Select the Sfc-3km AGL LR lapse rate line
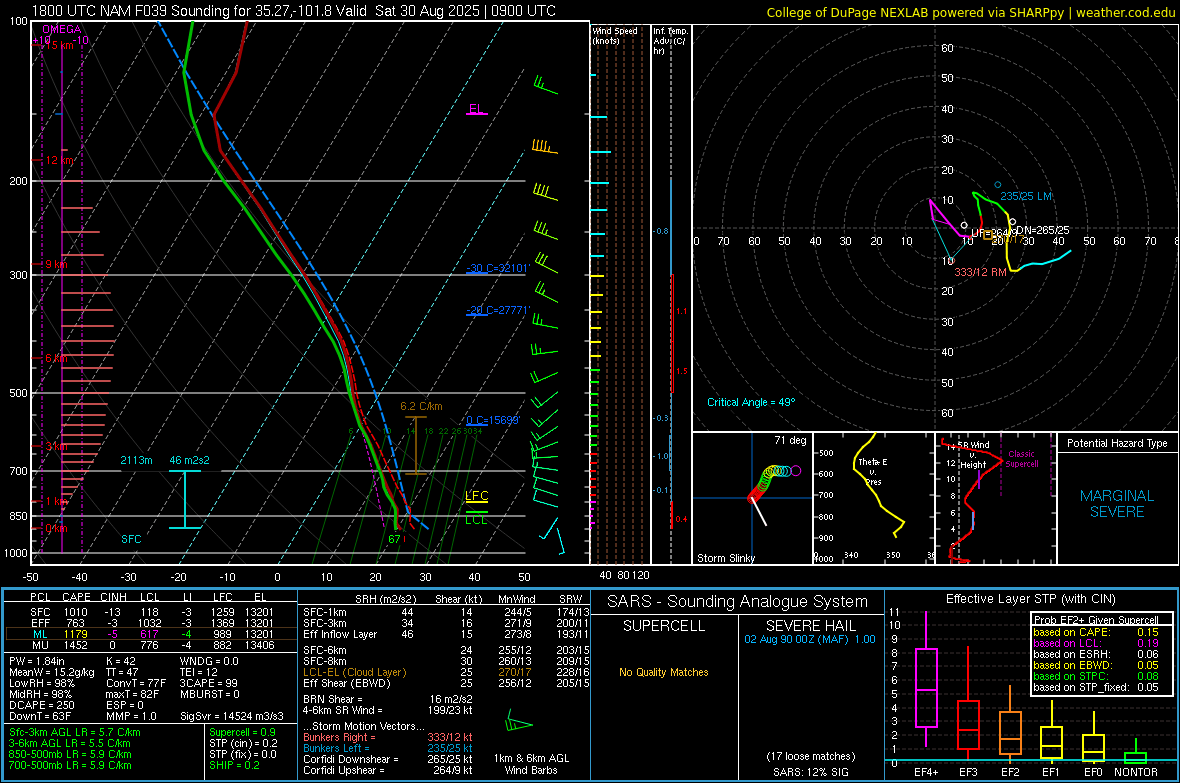This screenshot has width=1180, height=783. 75,732
